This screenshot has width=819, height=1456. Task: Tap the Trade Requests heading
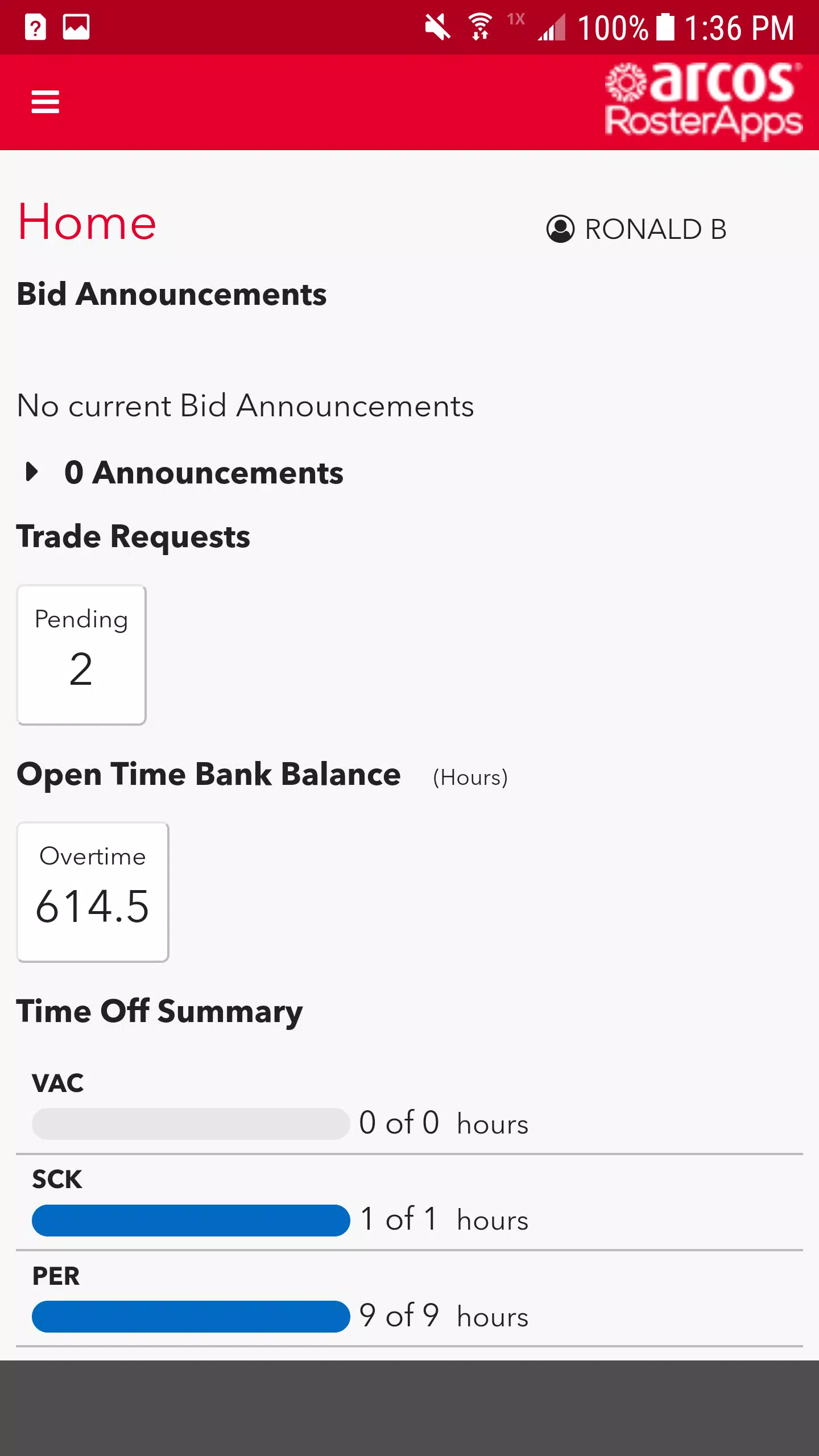tap(133, 537)
